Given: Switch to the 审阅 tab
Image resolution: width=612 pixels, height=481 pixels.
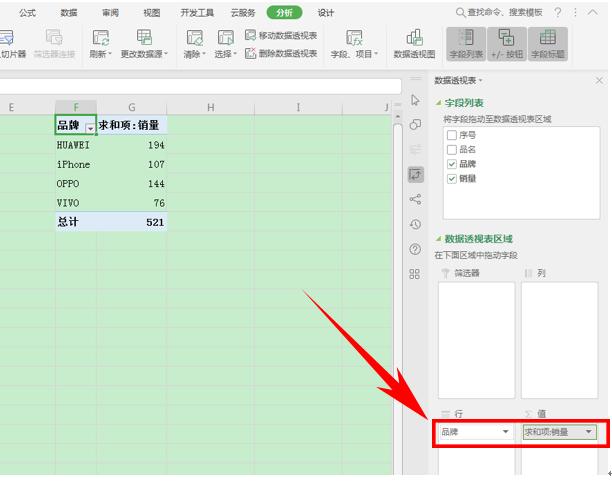Looking at the screenshot, I should pyautogui.click(x=110, y=13).
